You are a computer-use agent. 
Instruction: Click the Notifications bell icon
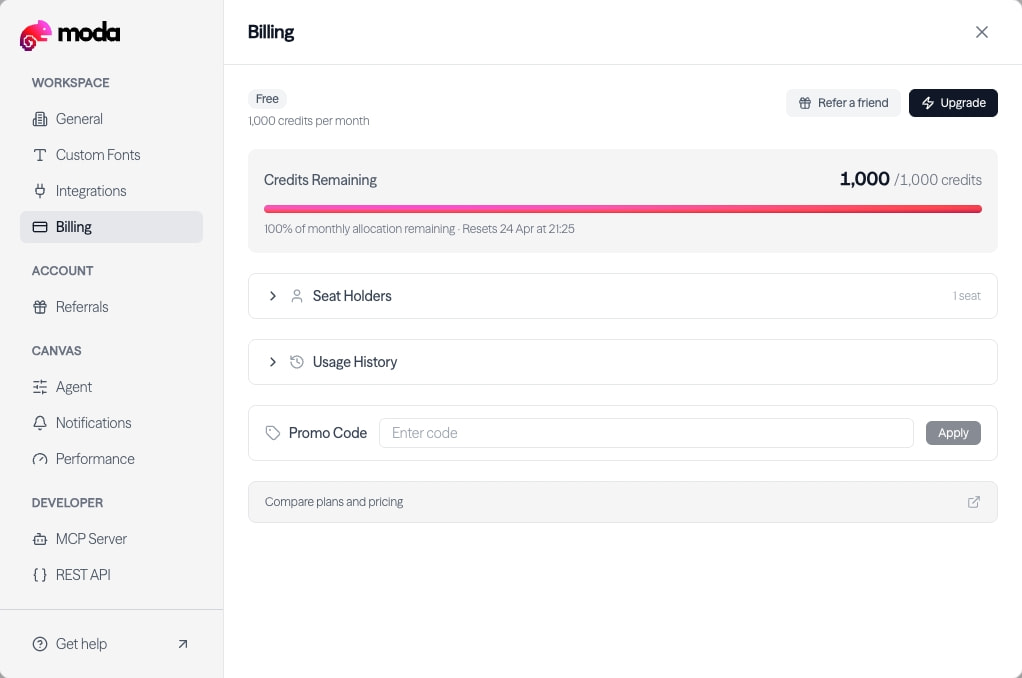[40, 423]
